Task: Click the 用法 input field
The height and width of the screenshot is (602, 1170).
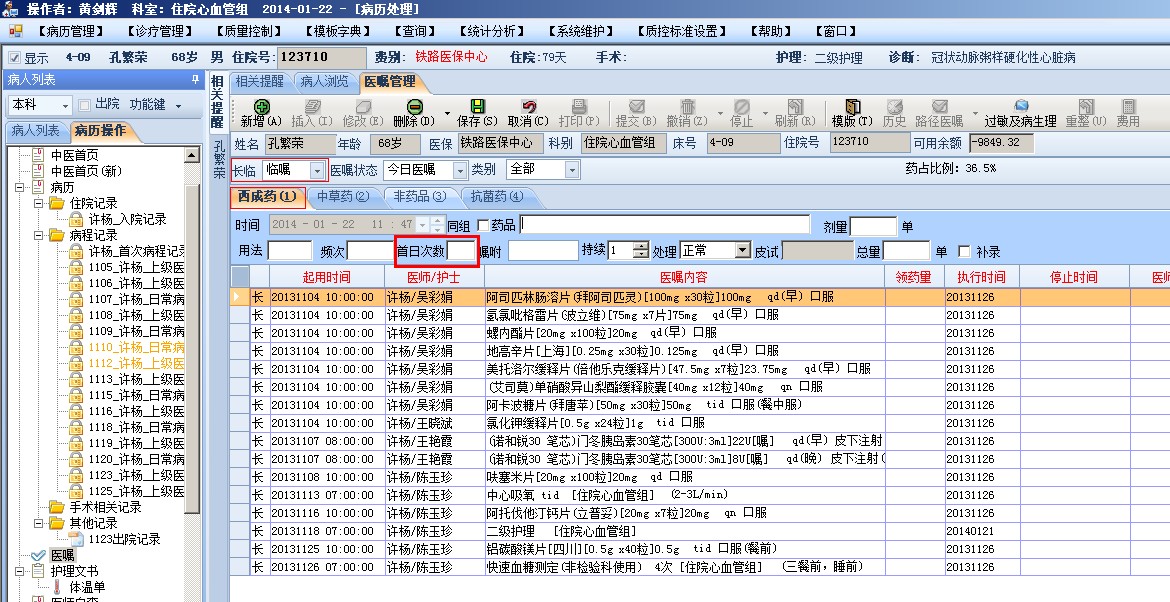Action: 290,251
